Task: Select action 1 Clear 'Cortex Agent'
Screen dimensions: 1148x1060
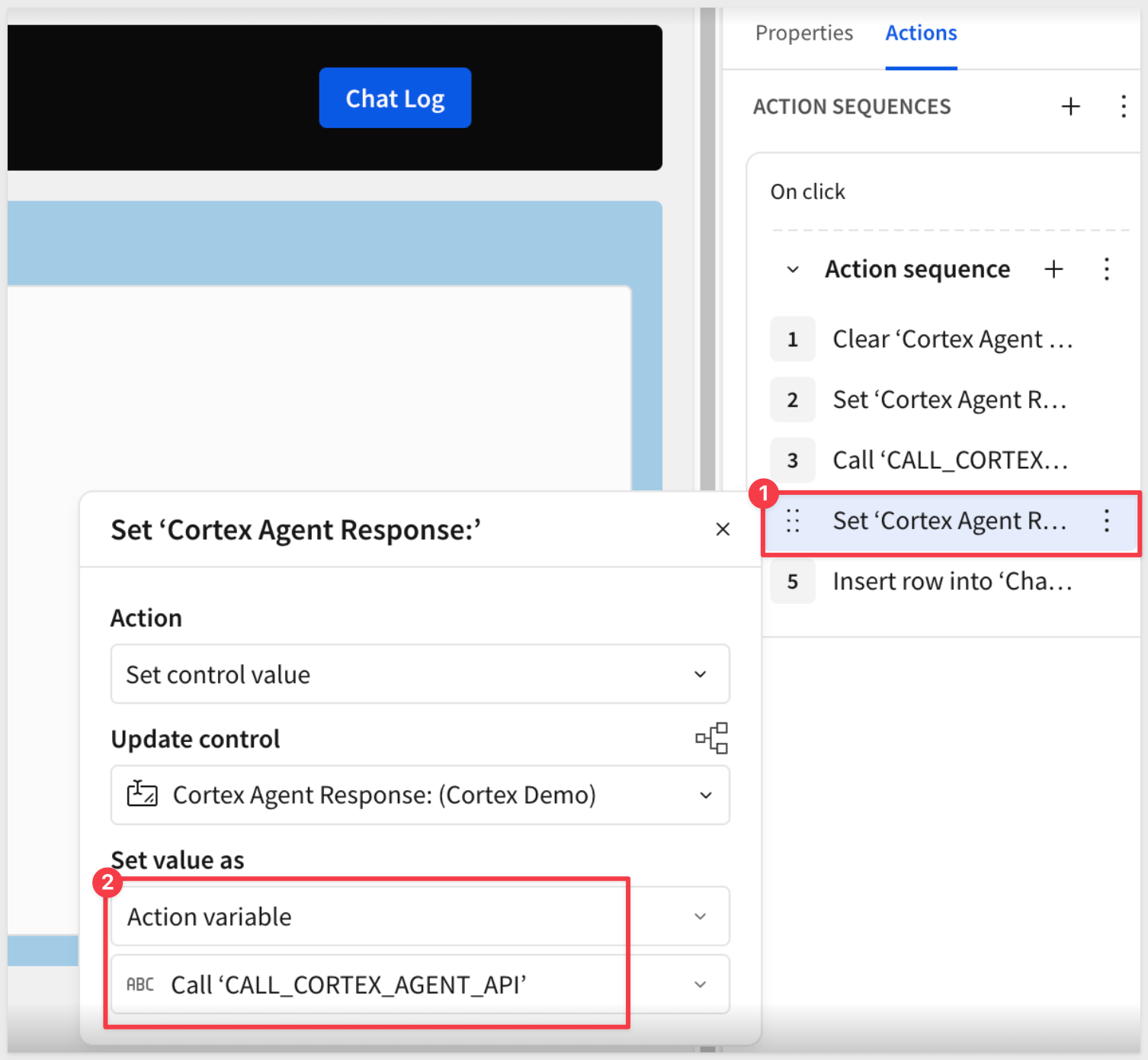Action: 951,339
